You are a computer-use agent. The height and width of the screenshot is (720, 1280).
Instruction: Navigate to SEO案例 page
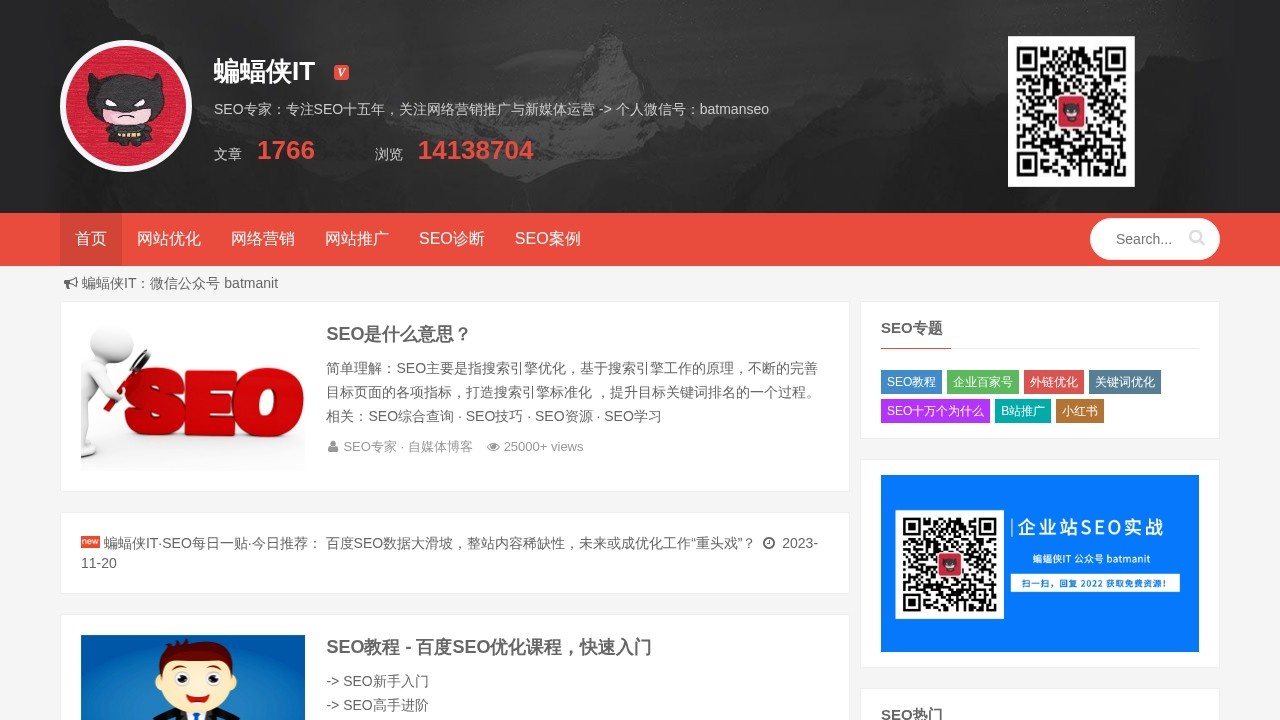pos(548,239)
